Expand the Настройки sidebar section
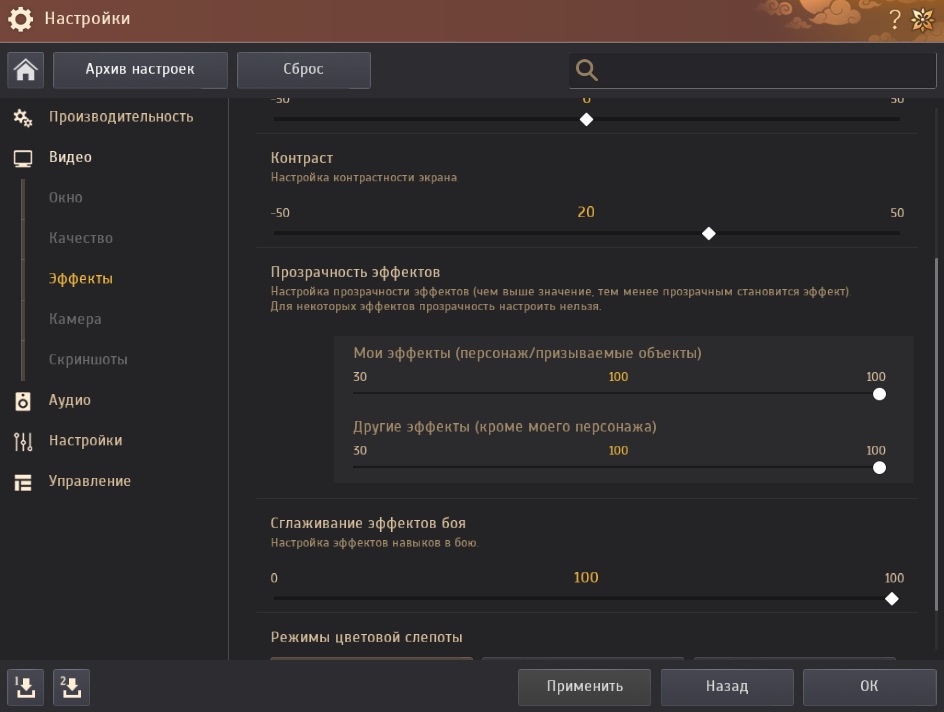The image size is (944, 712). pyautogui.click(x=85, y=441)
